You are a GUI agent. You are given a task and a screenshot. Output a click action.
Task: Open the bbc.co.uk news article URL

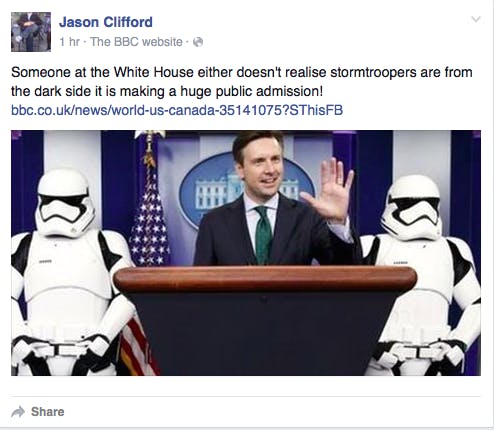coord(177,110)
